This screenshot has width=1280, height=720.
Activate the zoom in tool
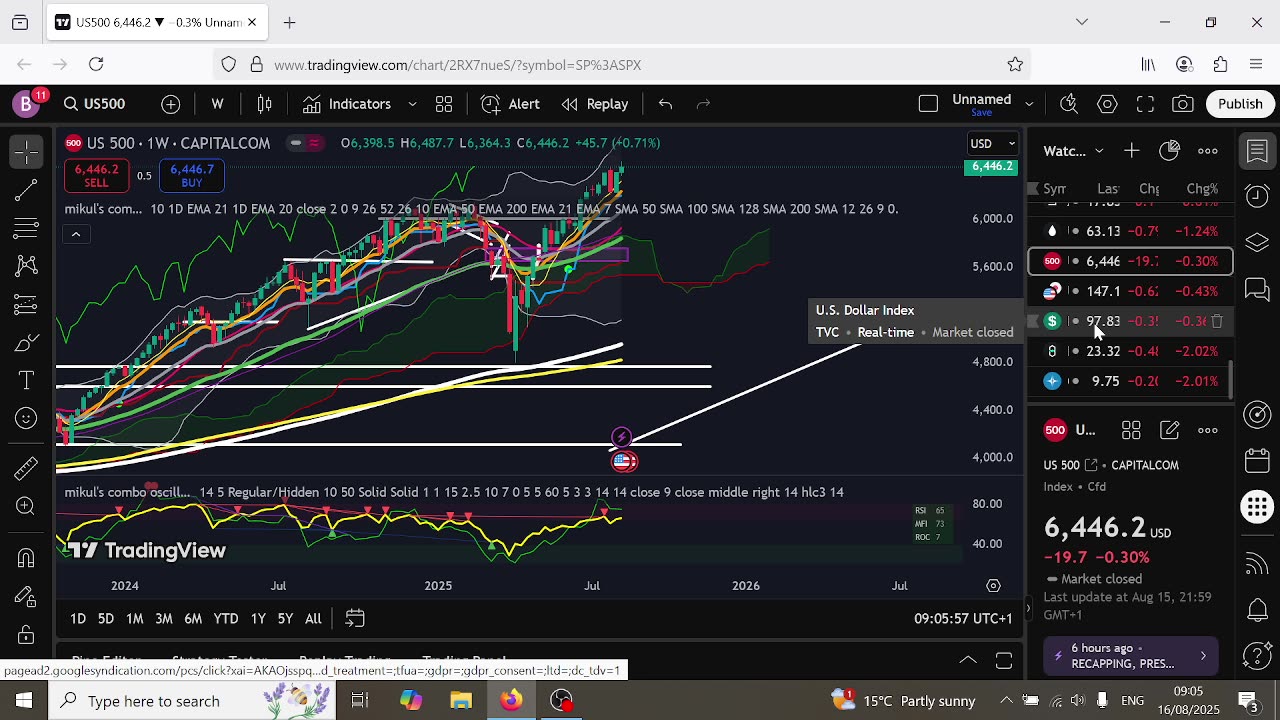click(x=26, y=506)
